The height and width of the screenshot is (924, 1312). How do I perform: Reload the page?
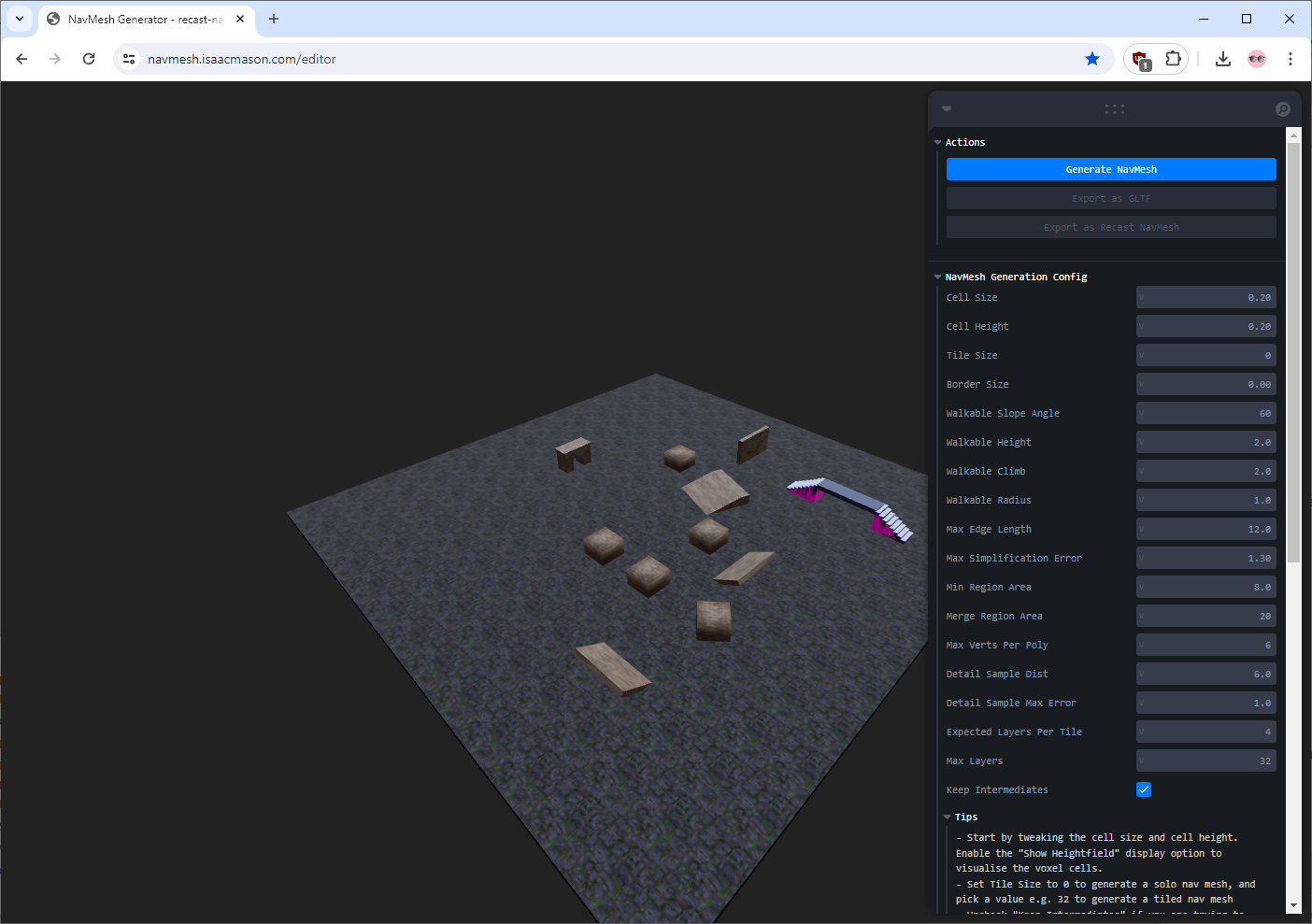tap(89, 59)
